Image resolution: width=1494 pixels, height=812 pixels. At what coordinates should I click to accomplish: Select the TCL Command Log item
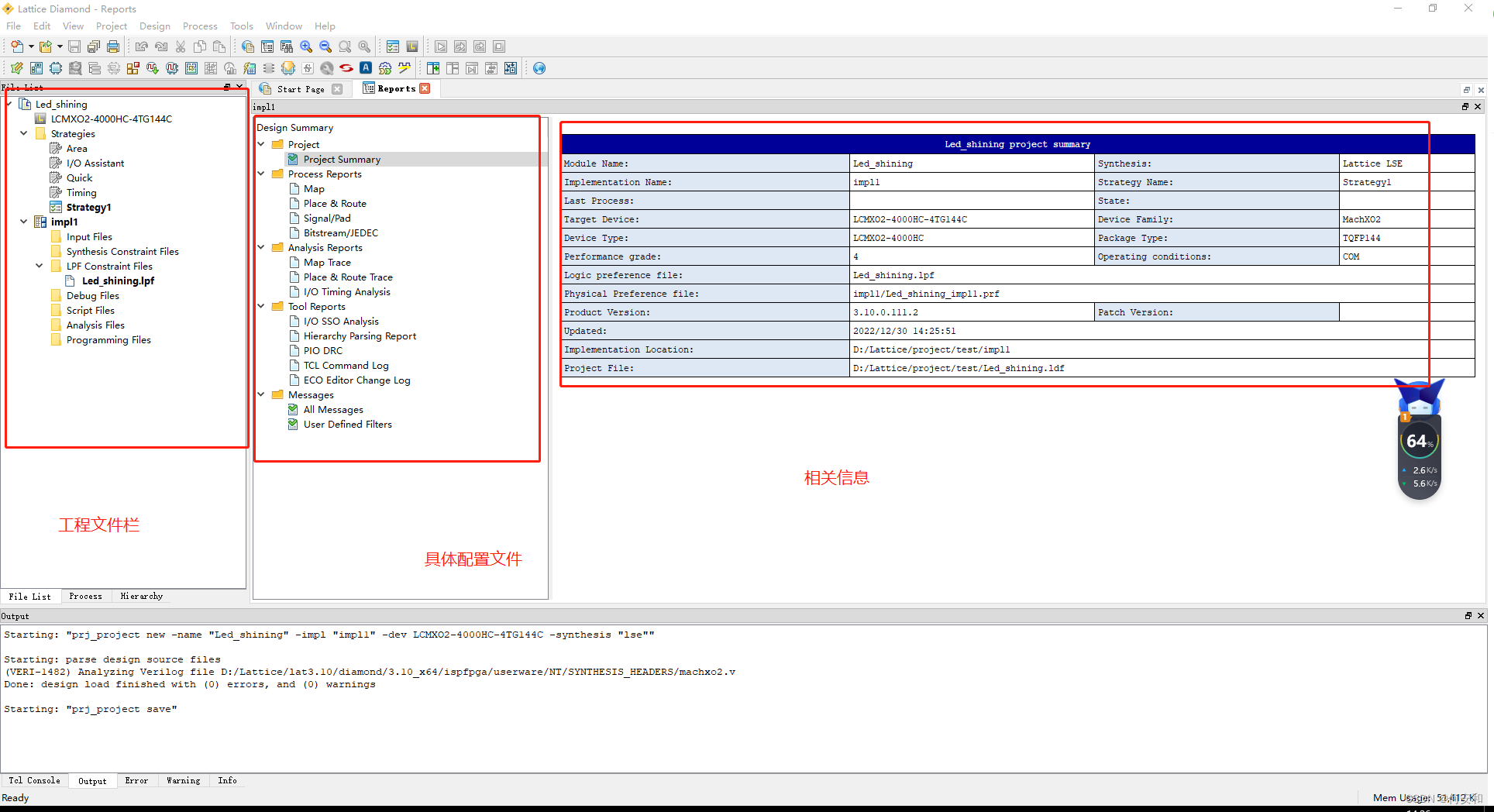(346, 365)
